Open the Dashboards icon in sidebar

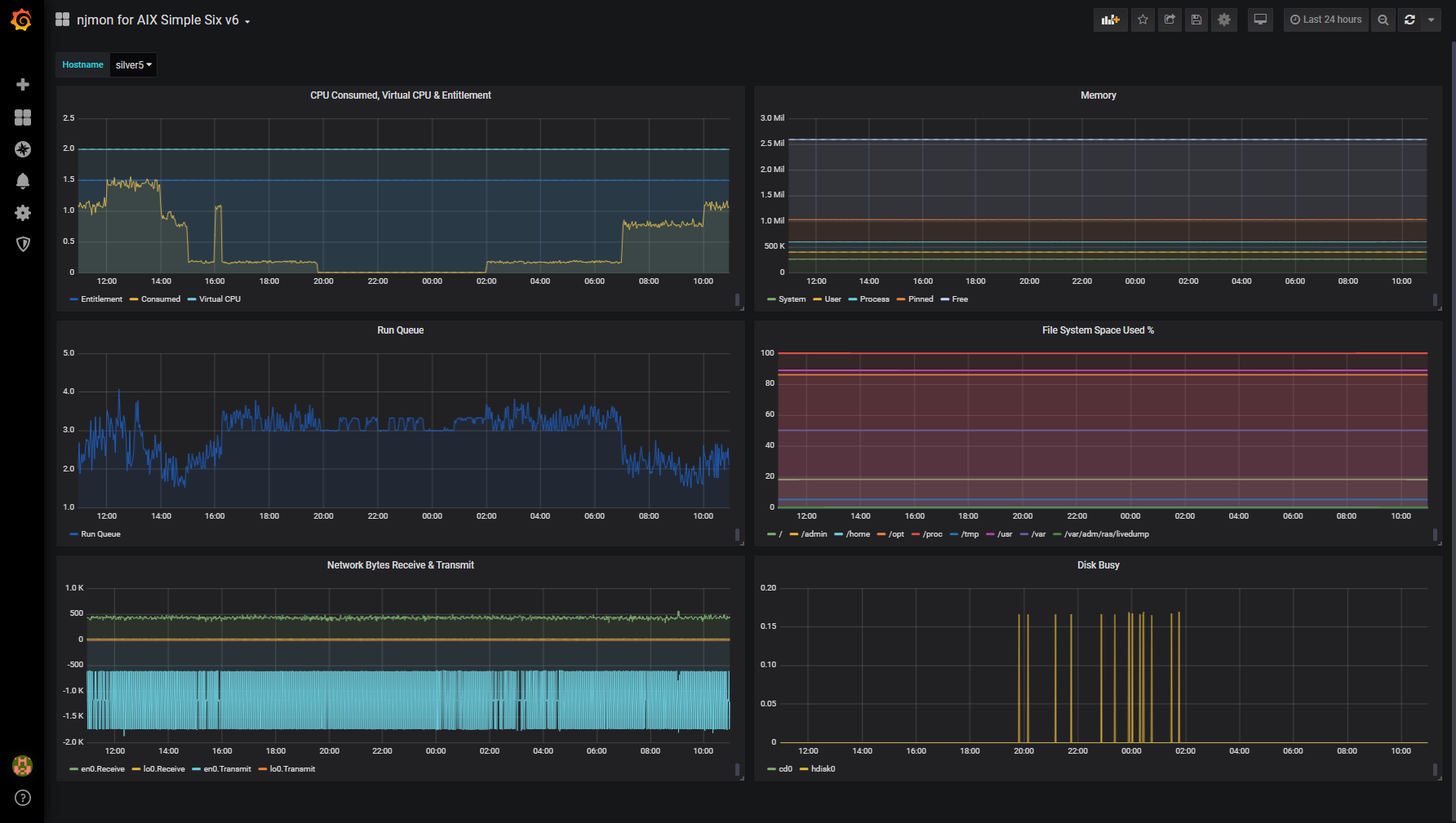[23, 117]
